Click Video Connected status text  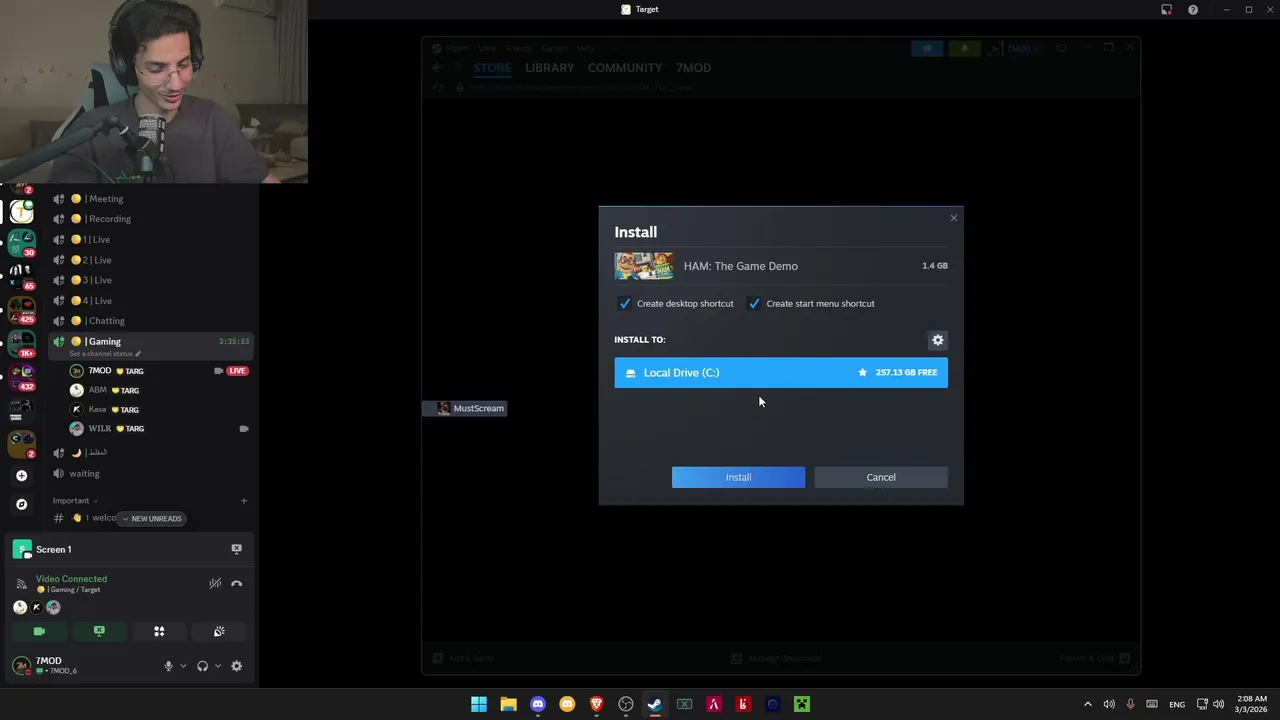click(71, 579)
